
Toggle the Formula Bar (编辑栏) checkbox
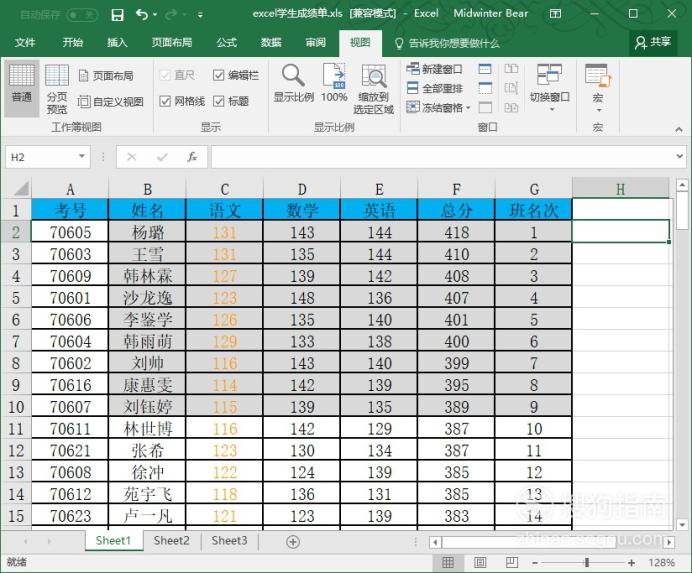coord(218,75)
